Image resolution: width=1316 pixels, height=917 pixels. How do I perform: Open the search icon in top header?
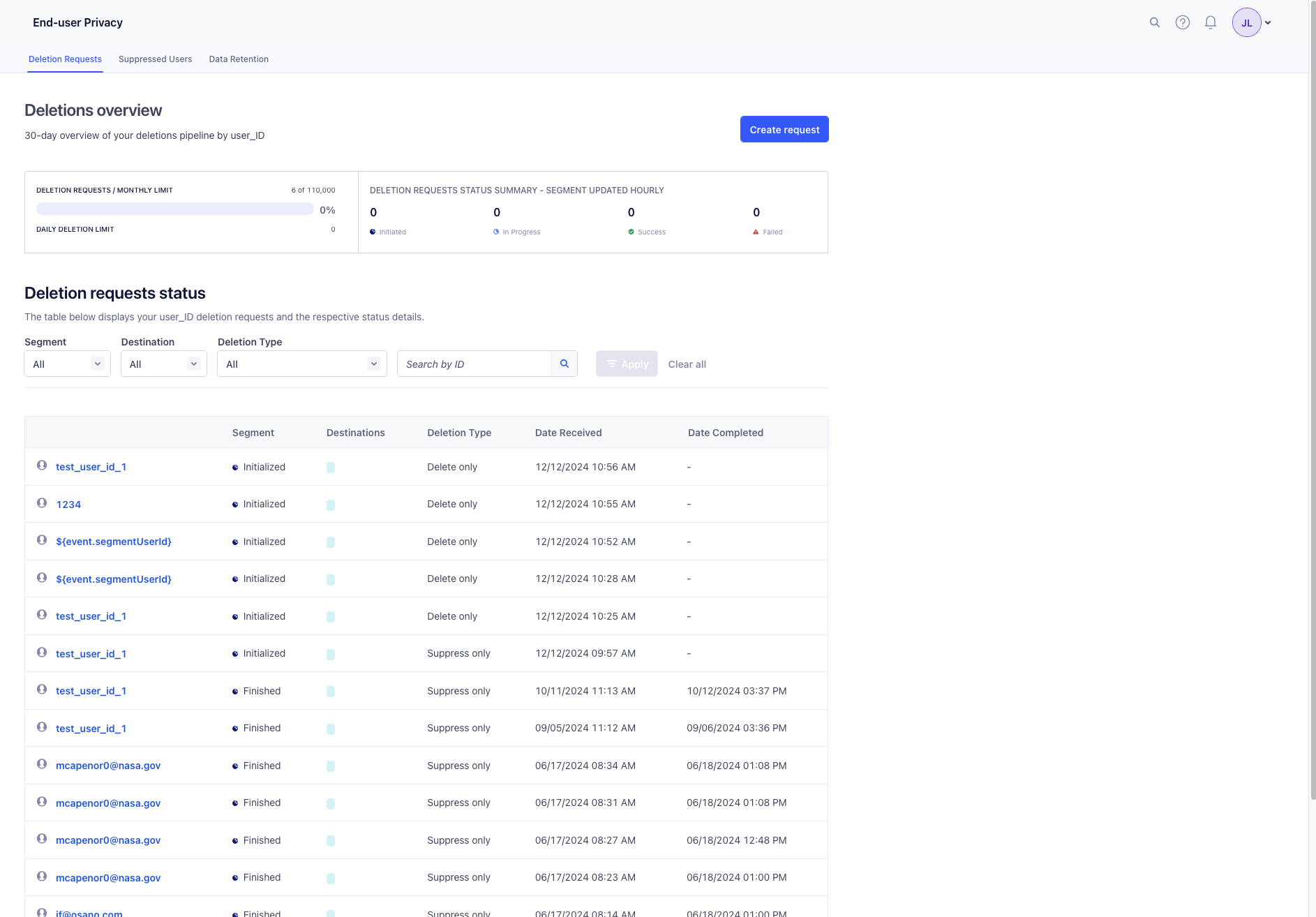(x=1155, y=22)
